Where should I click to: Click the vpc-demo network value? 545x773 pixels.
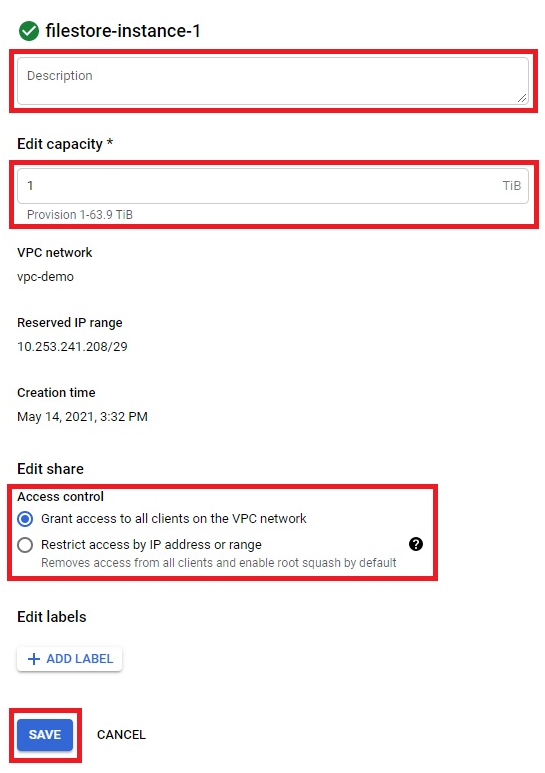pyautogui.click(x=45, y=277)
